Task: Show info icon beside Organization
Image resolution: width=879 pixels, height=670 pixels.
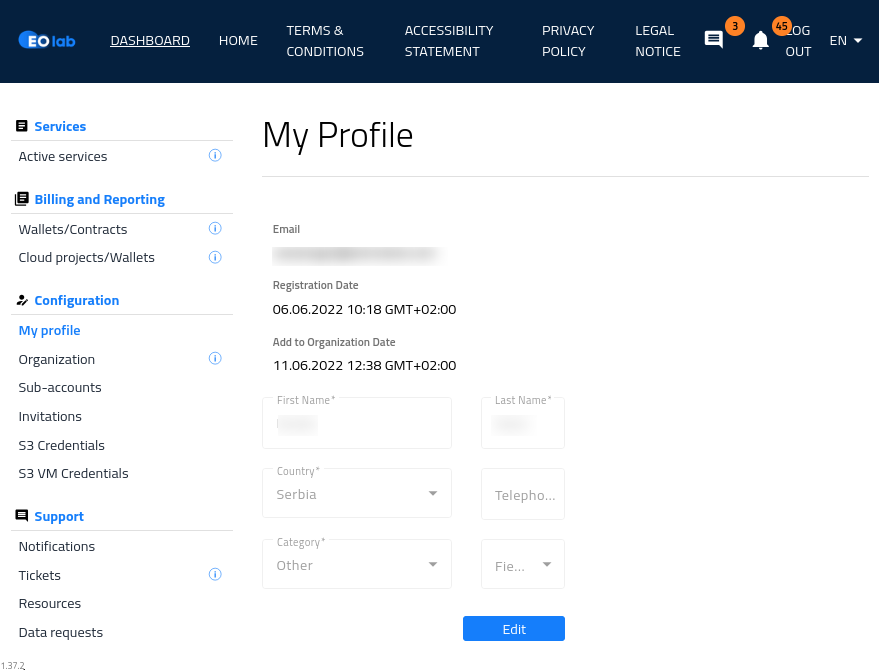Action: 215,358
